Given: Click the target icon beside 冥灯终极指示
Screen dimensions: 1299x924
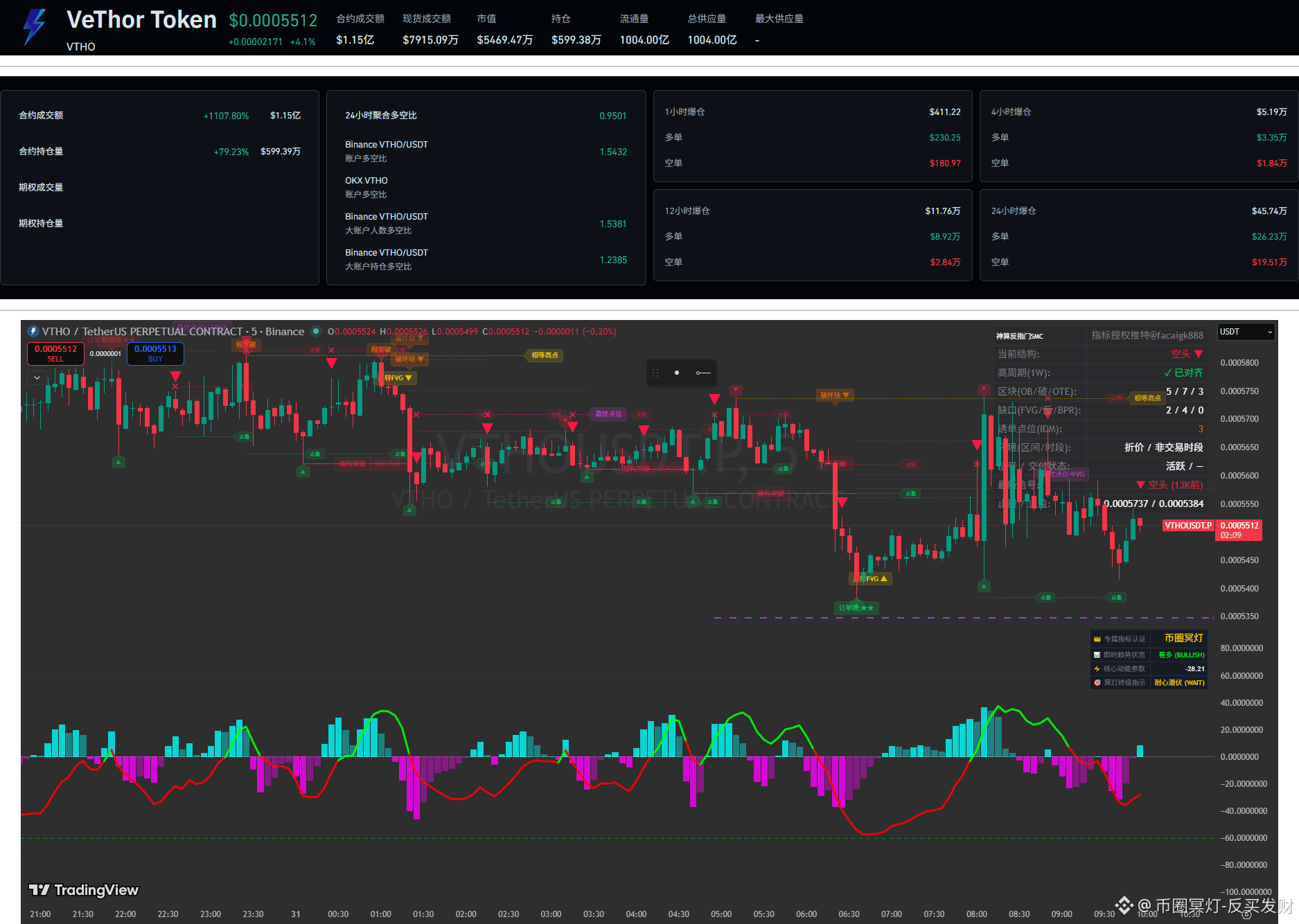Looking at the screenshot, I should pyautogui.click(x=1097, y=682).
